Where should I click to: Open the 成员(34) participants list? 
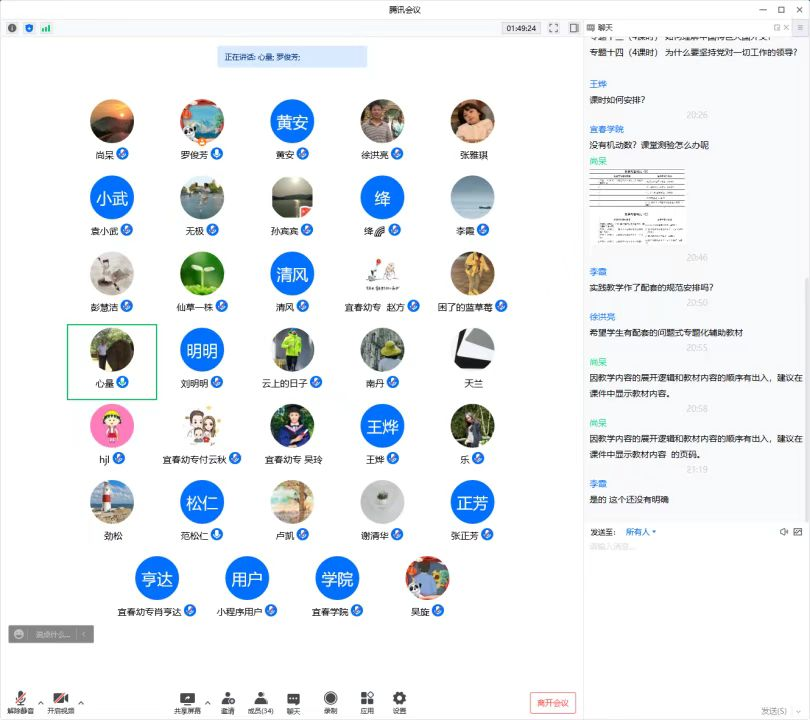[x=261, y=701]
